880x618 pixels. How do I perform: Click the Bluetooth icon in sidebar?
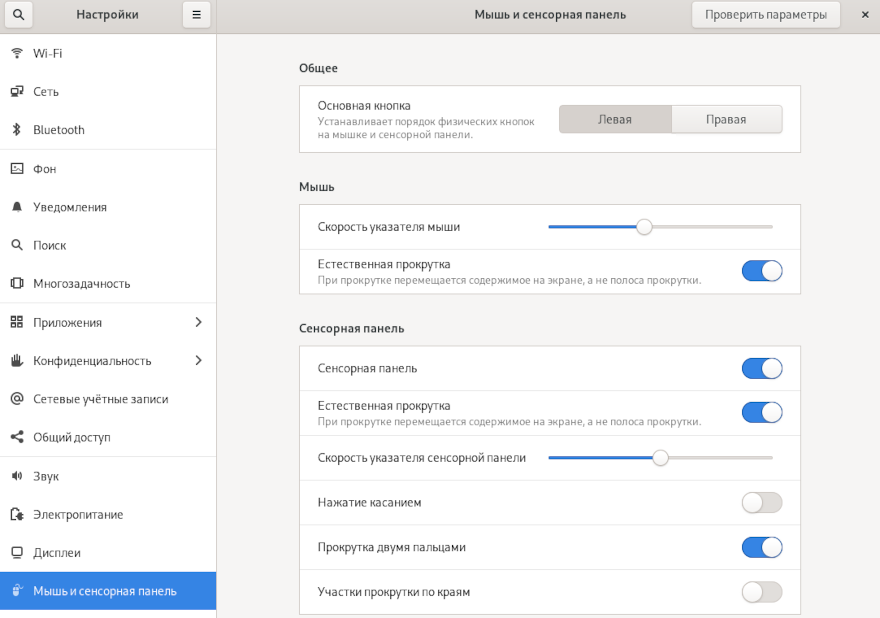click(16, 130)
